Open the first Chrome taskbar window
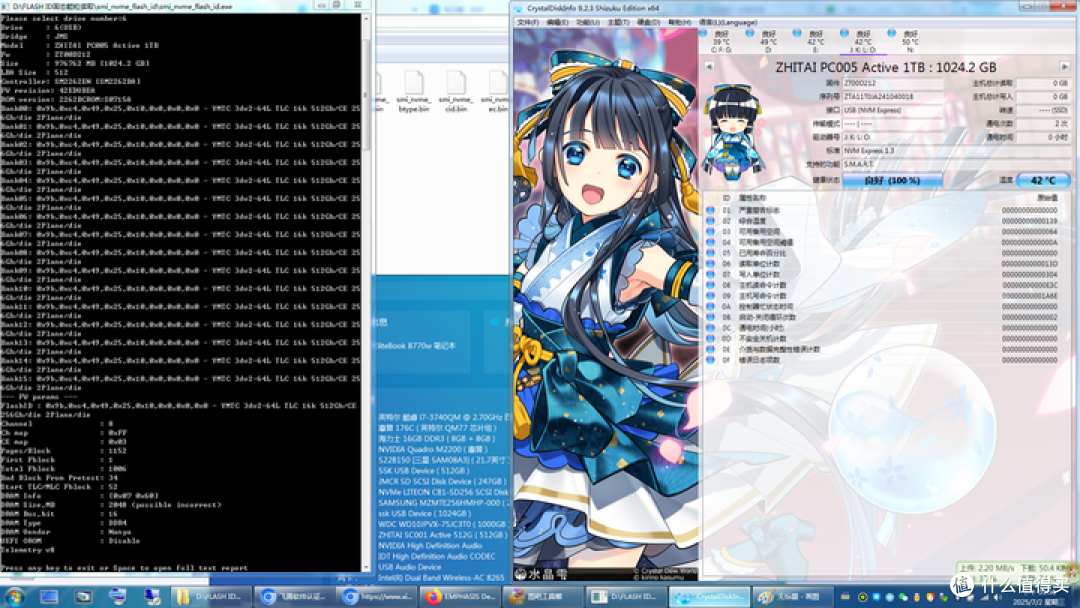The width and height of the screenshot is (1080, 608). pos(294,596)
